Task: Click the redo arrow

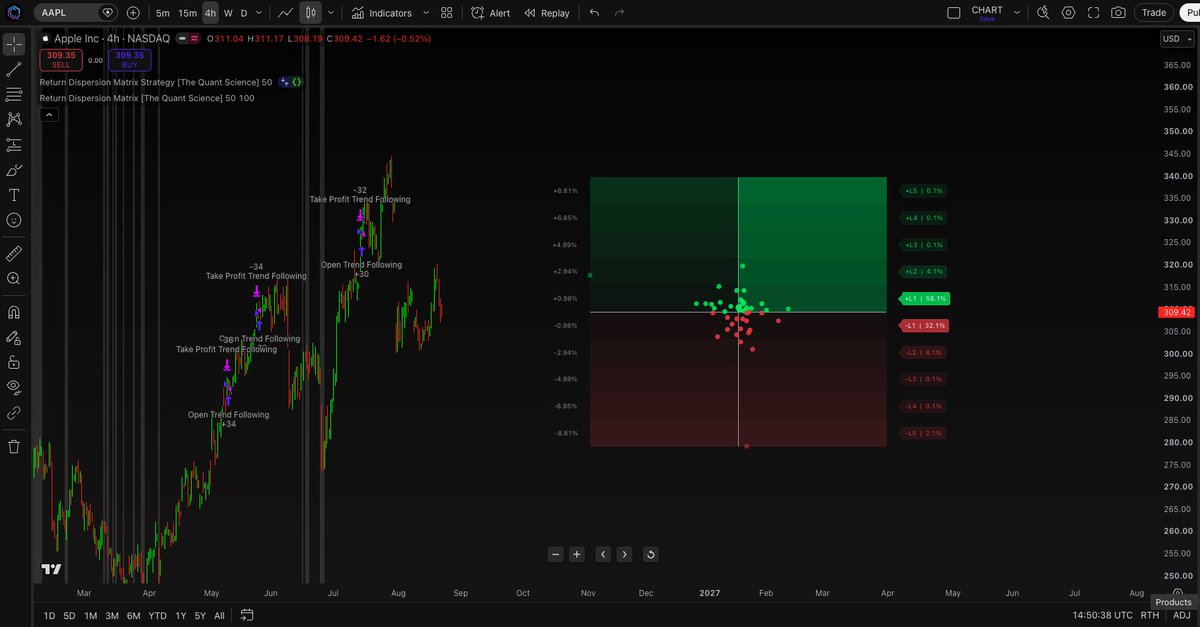Action: [x=620, y=13]
